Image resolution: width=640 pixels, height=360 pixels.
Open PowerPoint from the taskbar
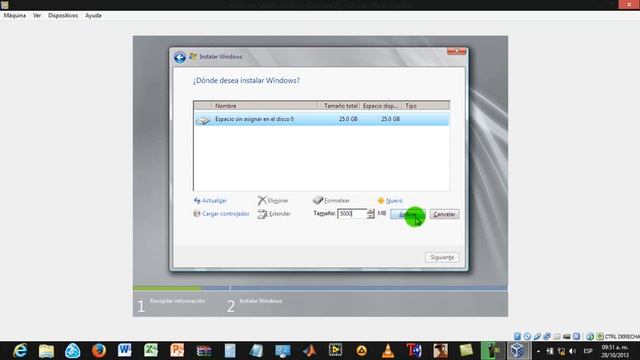click(177, 350)
